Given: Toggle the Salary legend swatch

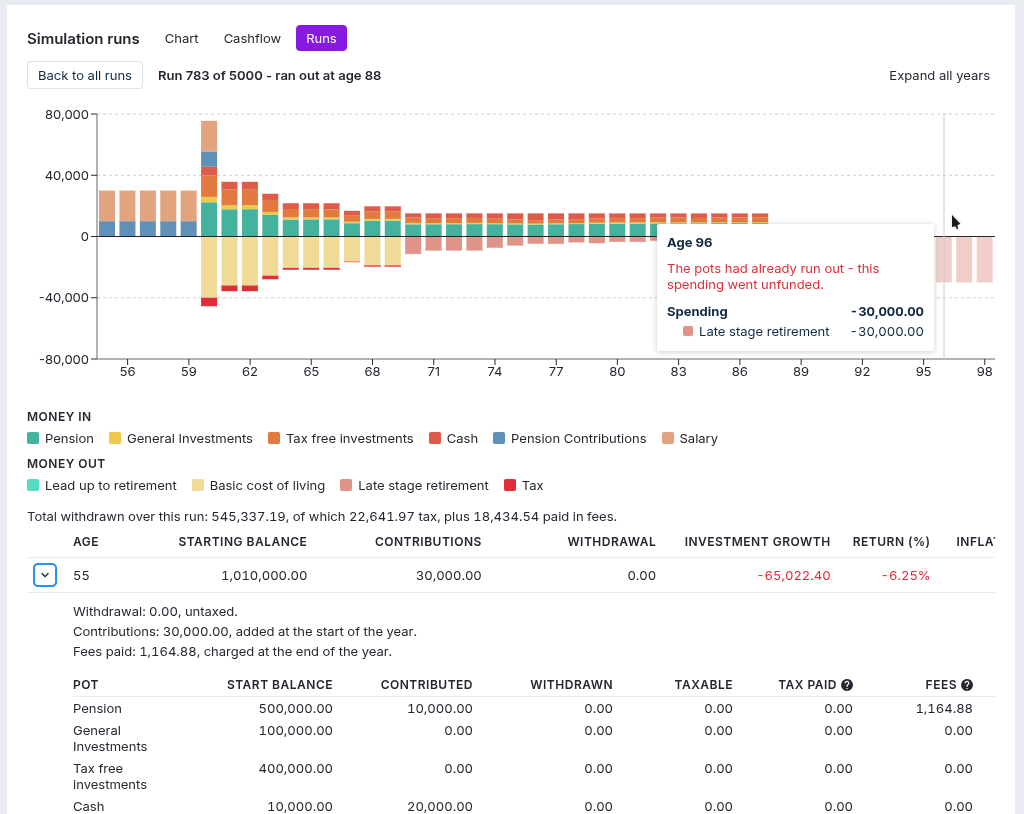Looking at the screenshot, I should pyautogui.click(x=667, y=438).
